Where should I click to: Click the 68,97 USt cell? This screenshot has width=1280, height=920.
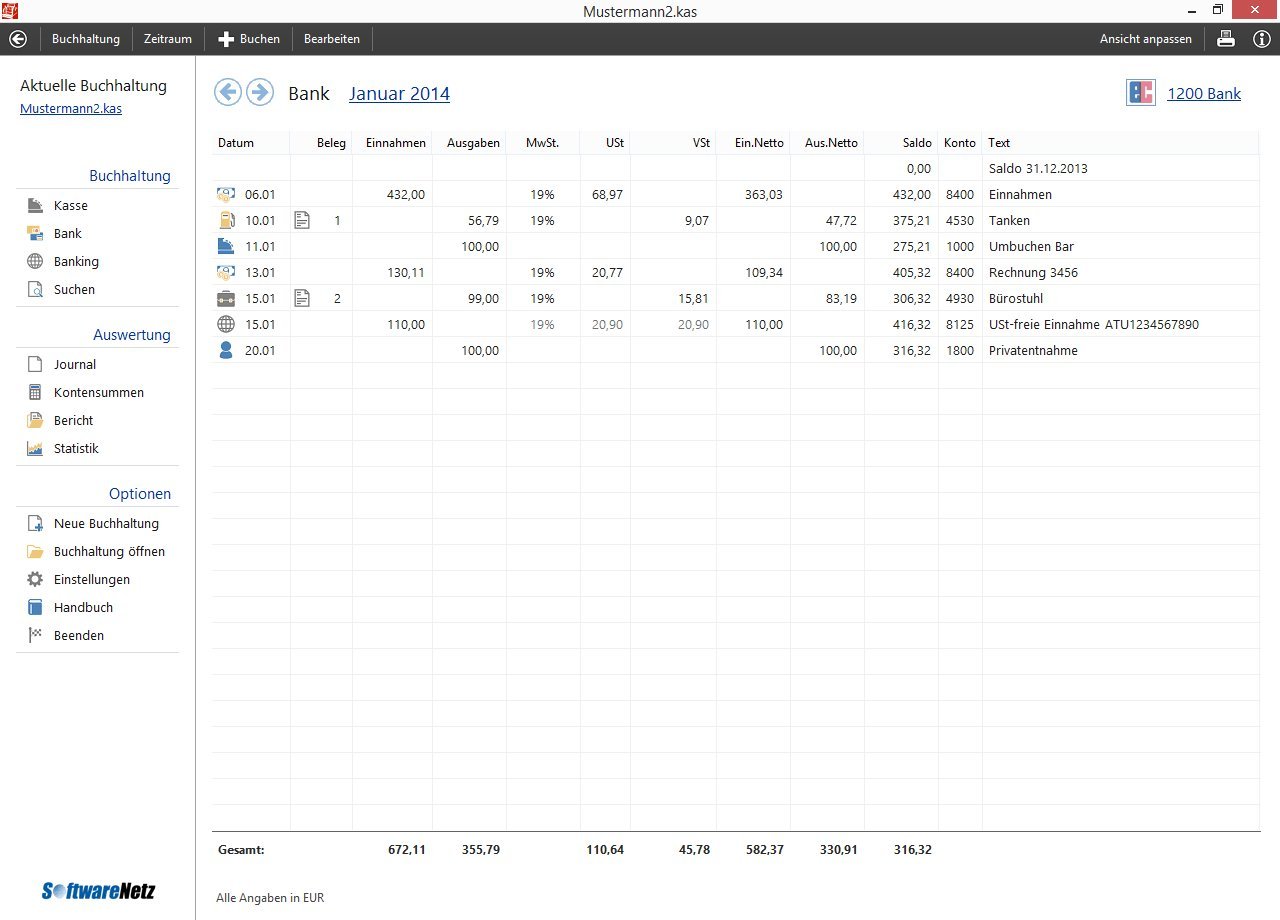pyautogui.click(x=608, y=195)
